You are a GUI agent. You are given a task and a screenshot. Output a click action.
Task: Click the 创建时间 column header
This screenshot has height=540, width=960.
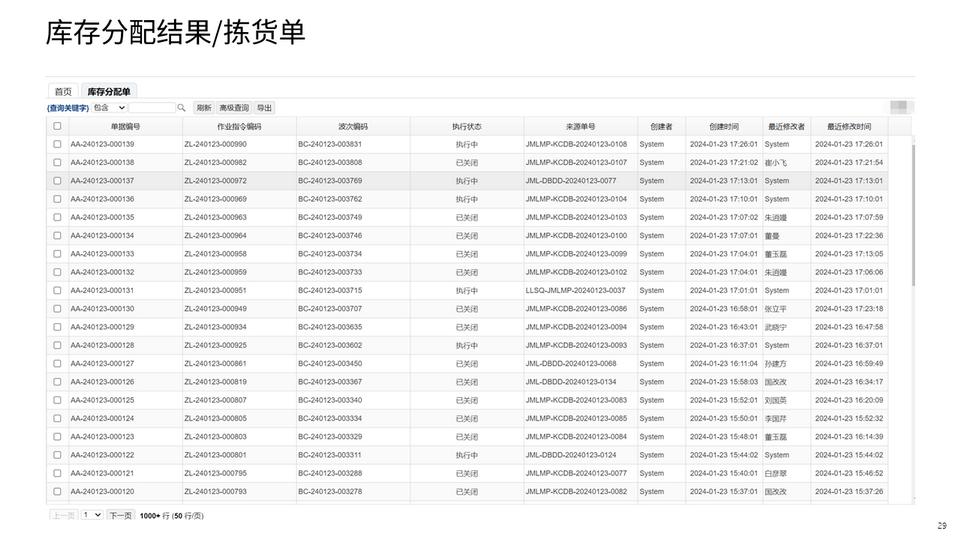(724, 127)
